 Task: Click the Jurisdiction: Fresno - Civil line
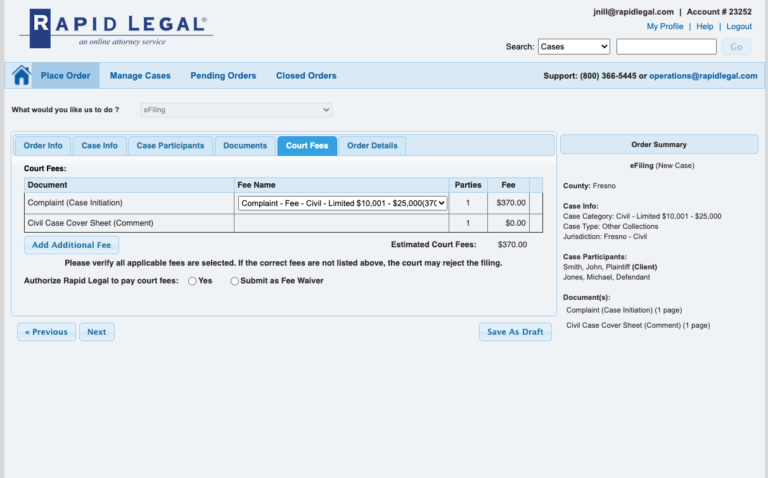click(605, 237)
